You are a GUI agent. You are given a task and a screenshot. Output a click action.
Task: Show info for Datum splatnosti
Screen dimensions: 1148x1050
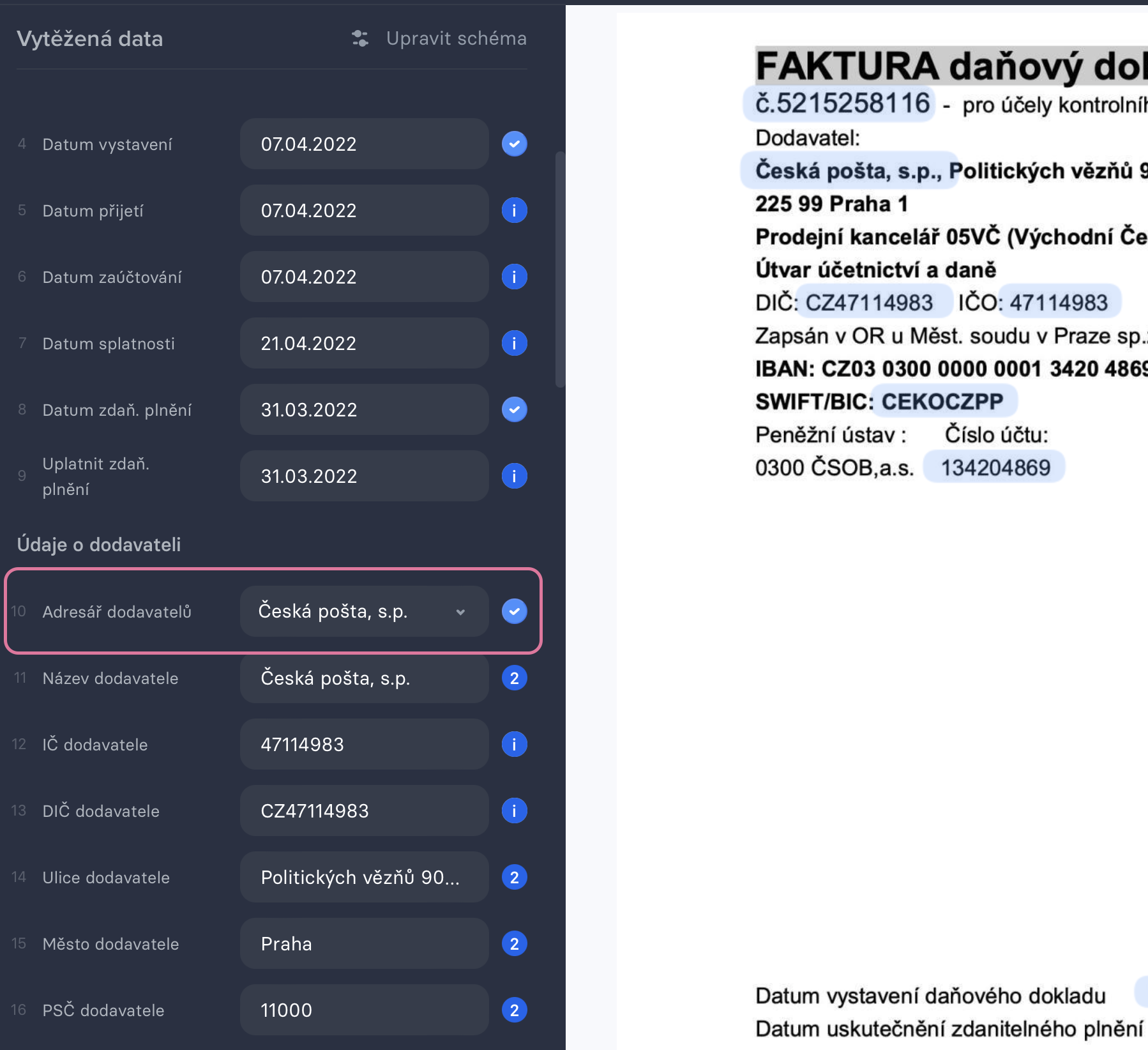pyautogui.click(x=514, y=343)
